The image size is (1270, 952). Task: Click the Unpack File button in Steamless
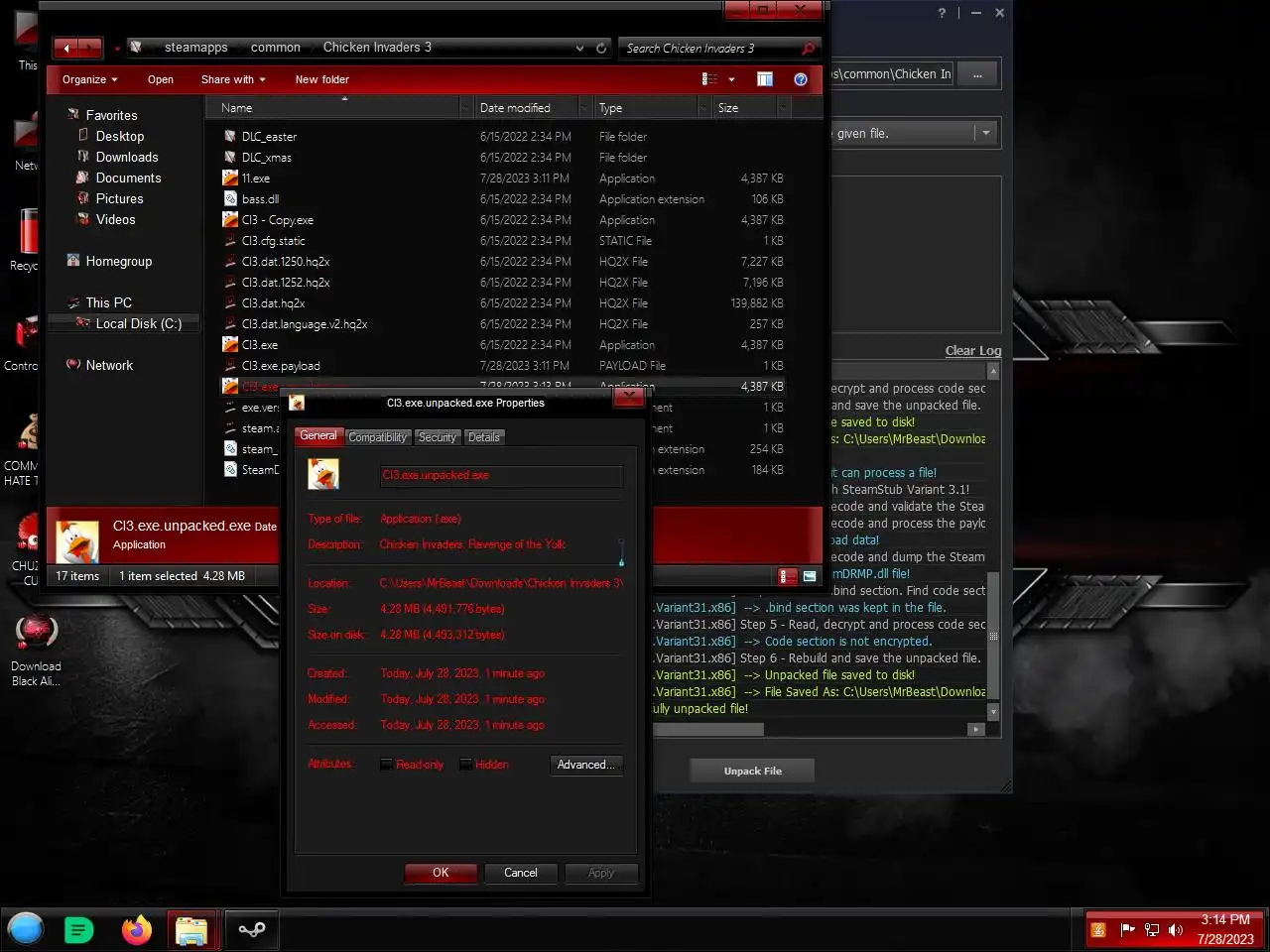[x=752, y=771]
